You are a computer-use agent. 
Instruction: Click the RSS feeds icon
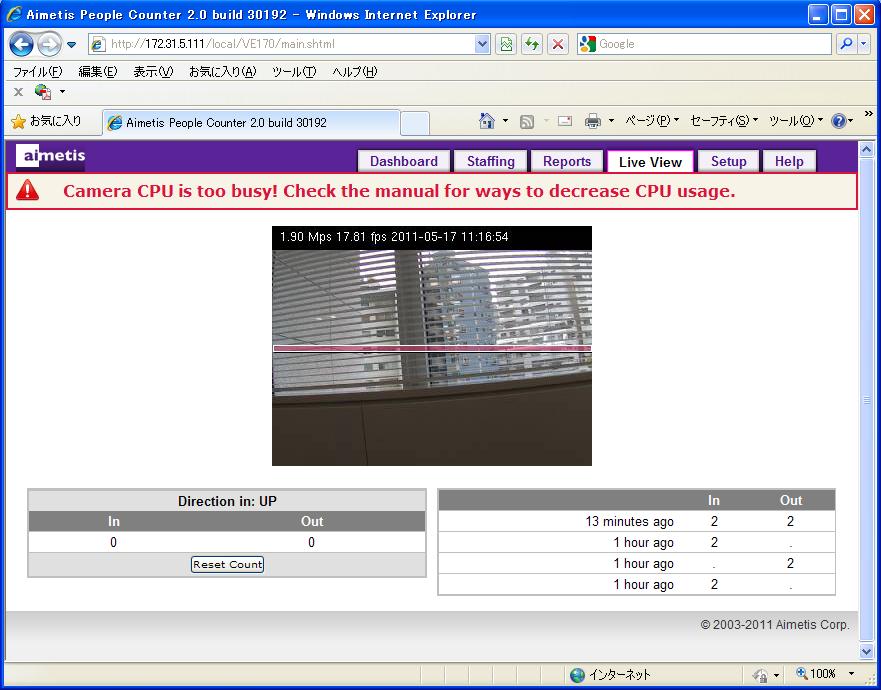pos(526,121)
